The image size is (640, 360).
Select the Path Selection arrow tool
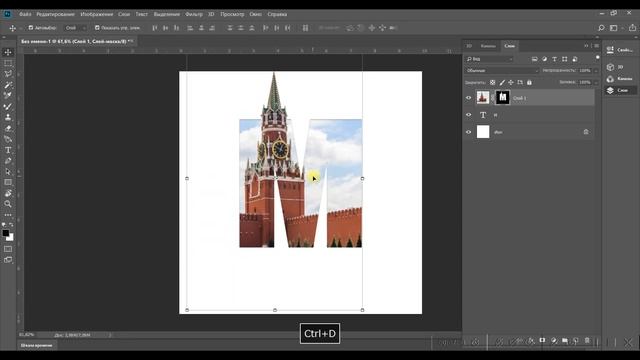(8, 171)
